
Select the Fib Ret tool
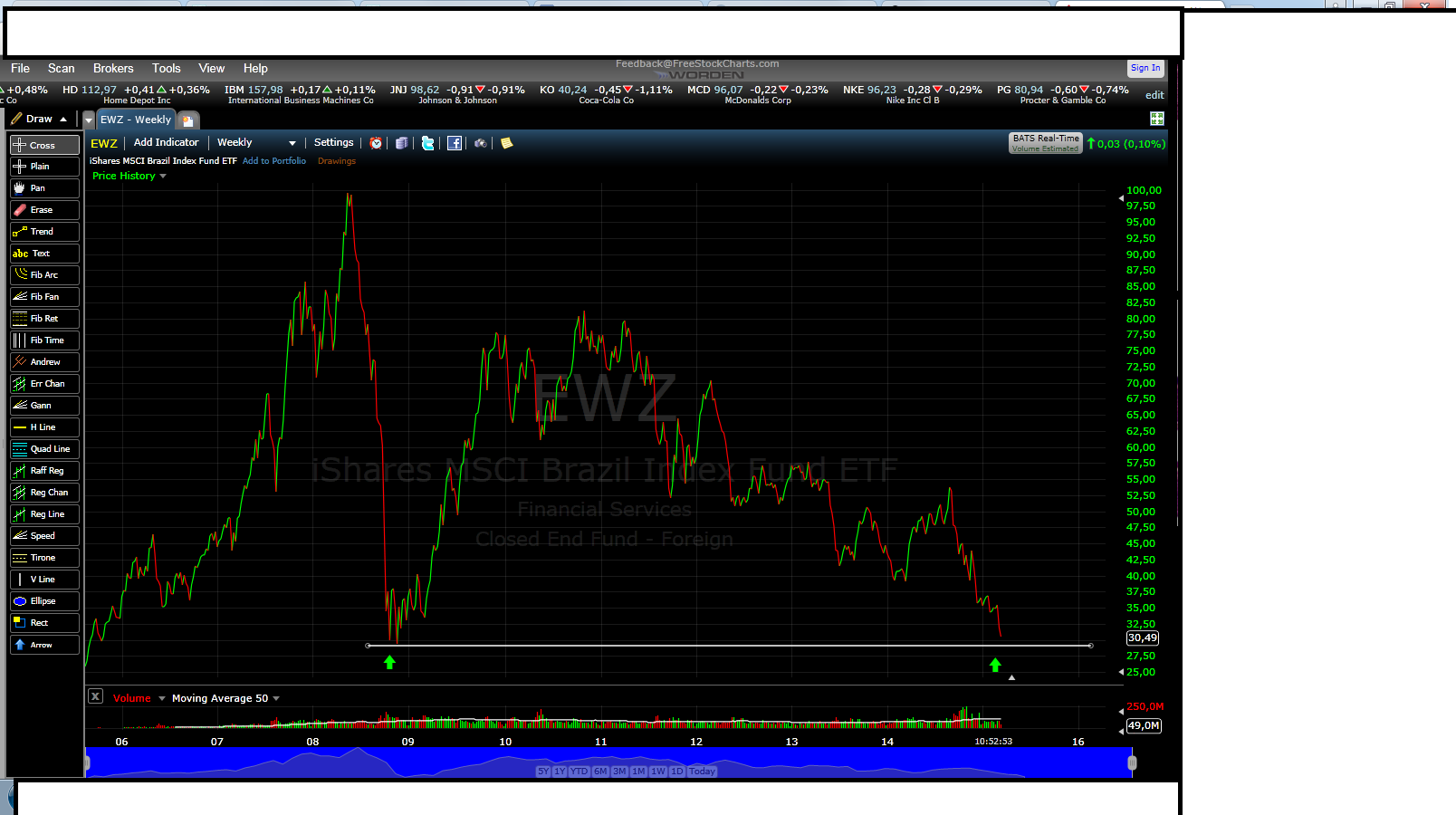[44, 319]
